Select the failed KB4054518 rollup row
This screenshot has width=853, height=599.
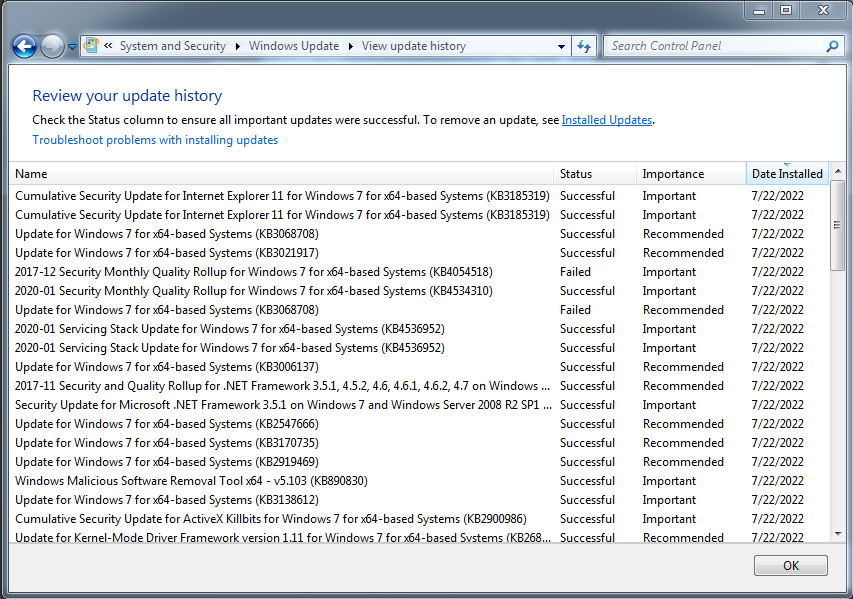pos(419,272)
